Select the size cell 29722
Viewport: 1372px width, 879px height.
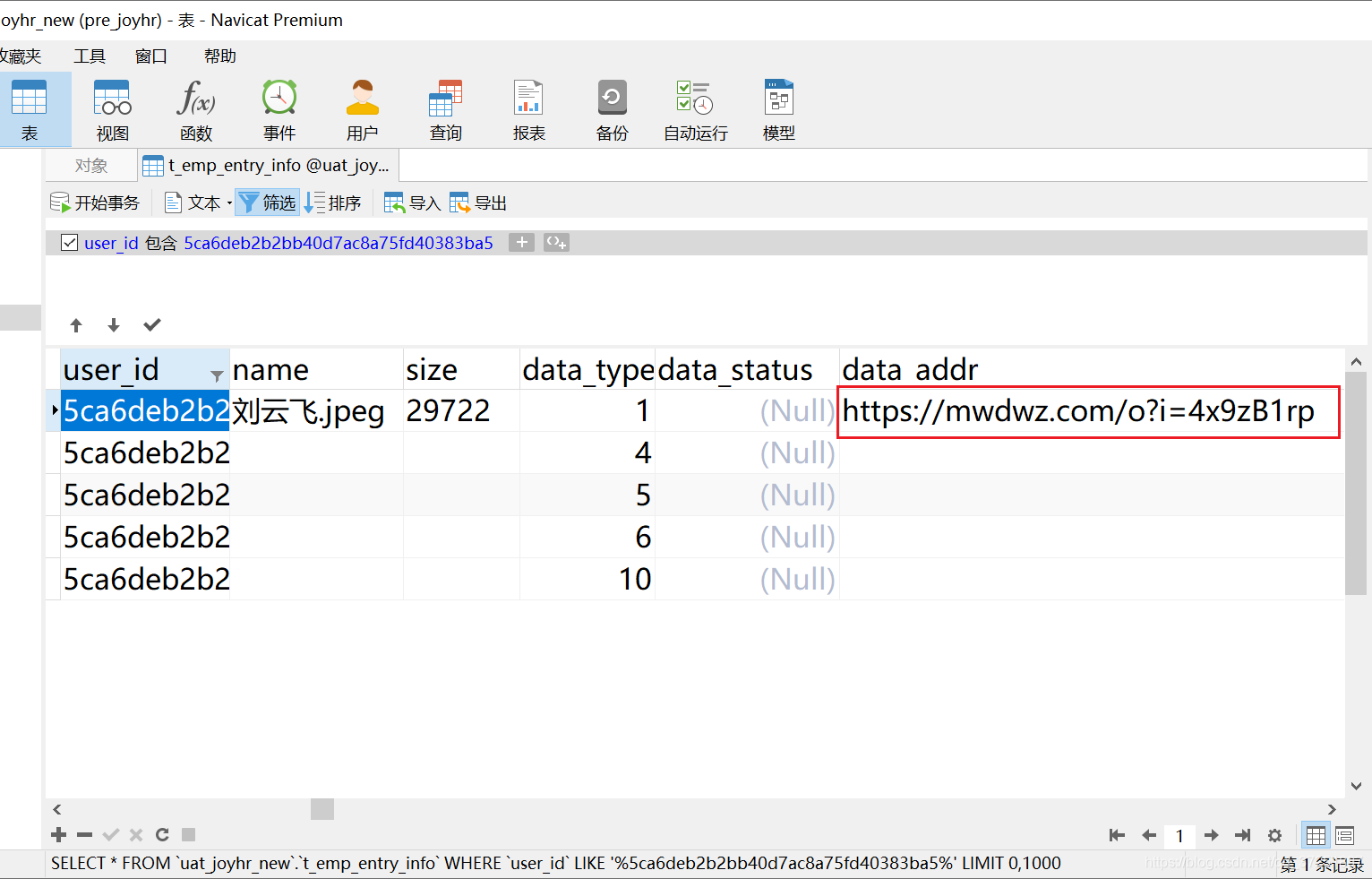coord(461,410)
